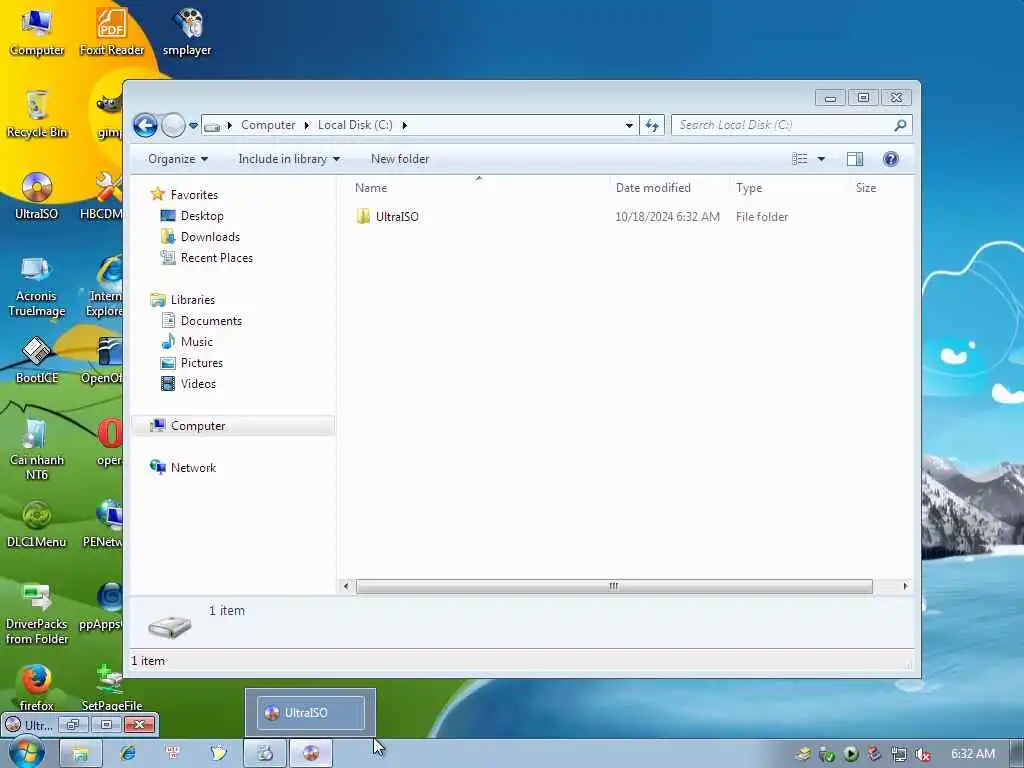Restore the minimized Ultr... window
Image resolution: width=1024 pixels, height=768 pixels.
click(x=72, y=724)
